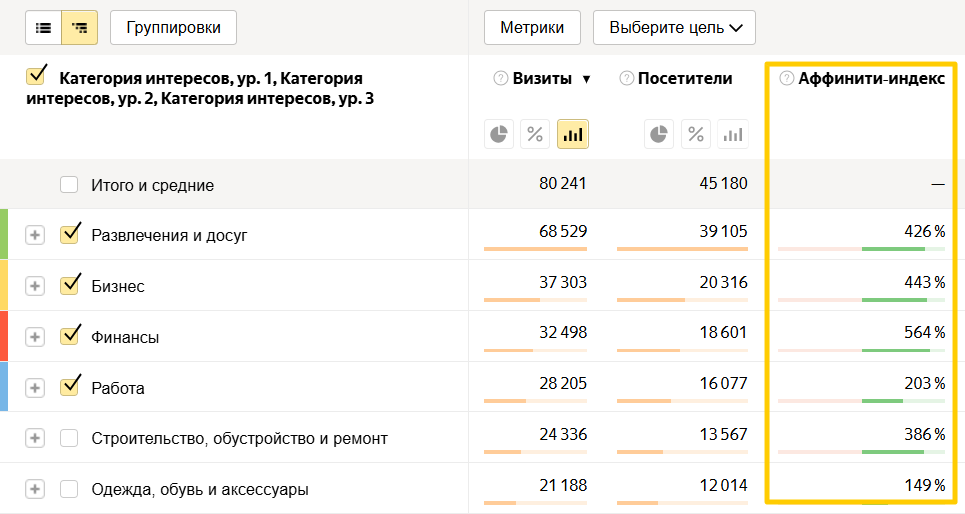Viewport: 965px width, 514px height.
Task: Show bar chart for Визиты column
Action: 573,134
